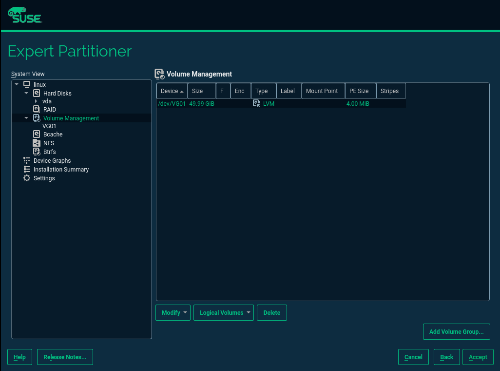This screenshot has height=371, width=500.
Task: Click the Btrfs icon in tree
Action: point(37,152)
